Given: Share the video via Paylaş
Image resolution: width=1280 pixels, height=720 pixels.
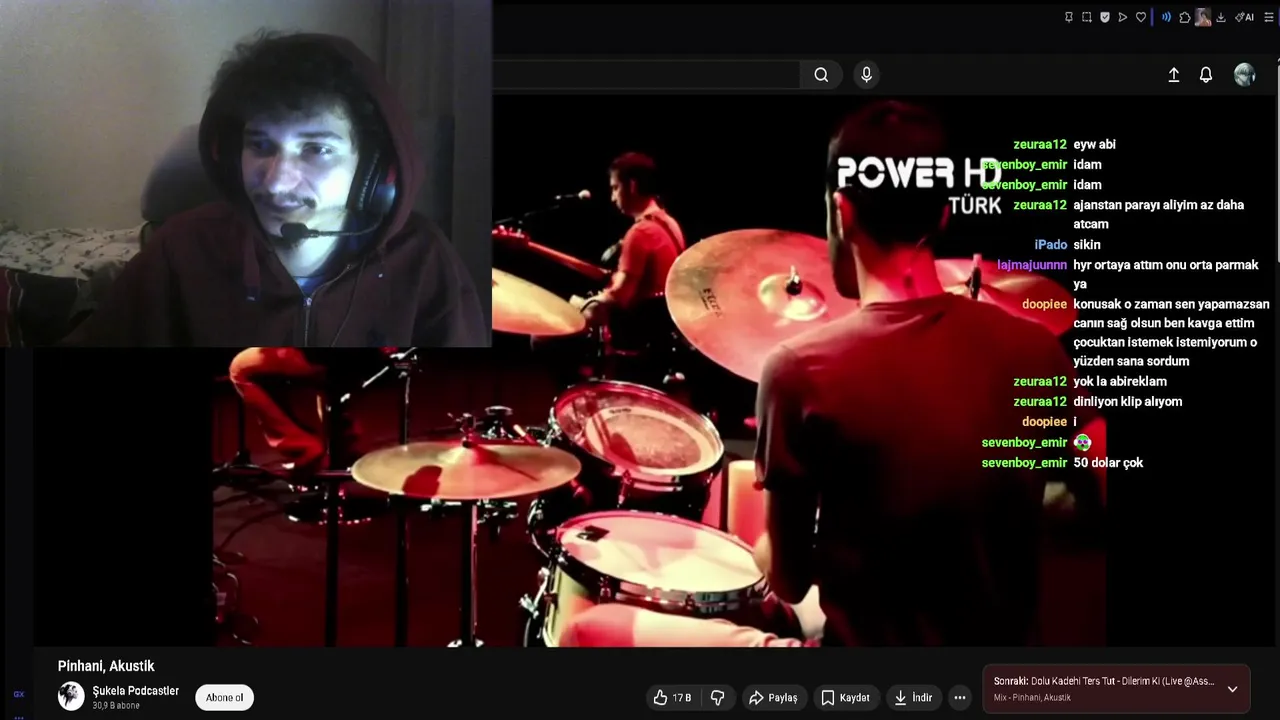Looking at the screenshot, I should coord(773,698).
